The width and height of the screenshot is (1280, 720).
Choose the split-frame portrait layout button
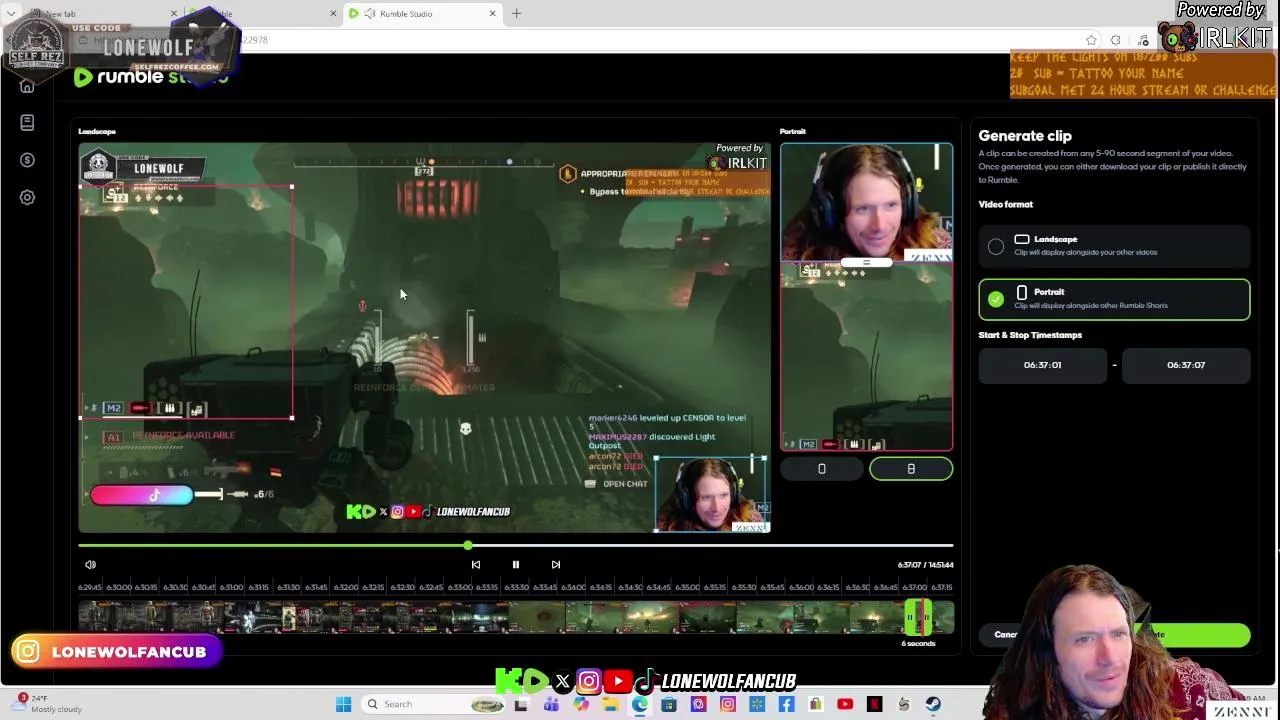(911, 469)
